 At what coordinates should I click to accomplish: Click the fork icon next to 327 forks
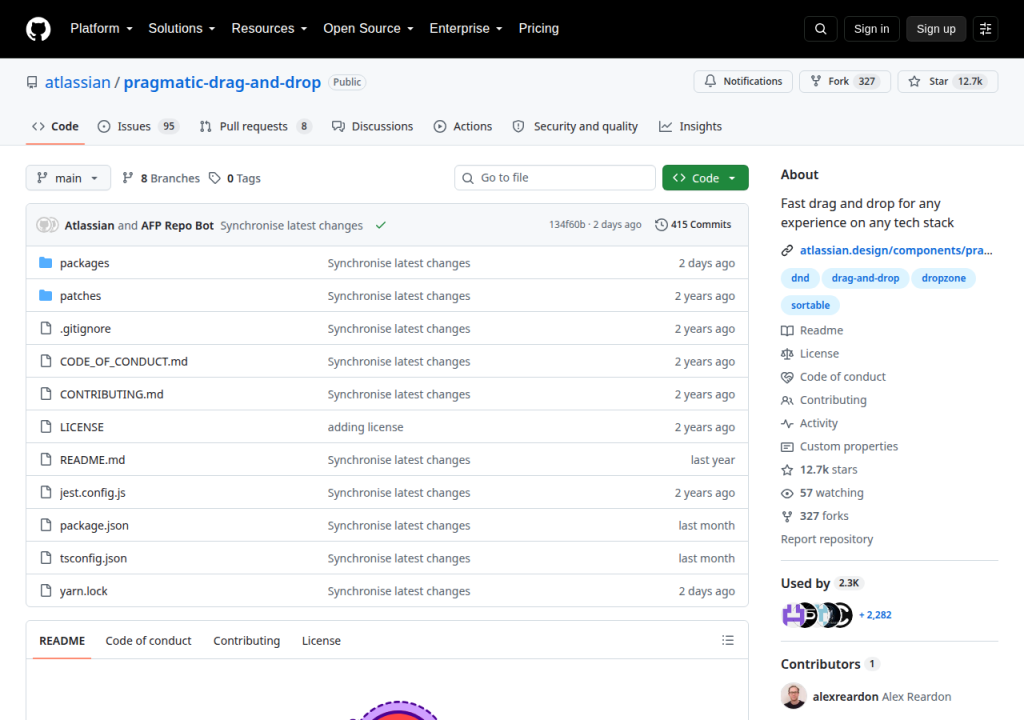(787, 516)
